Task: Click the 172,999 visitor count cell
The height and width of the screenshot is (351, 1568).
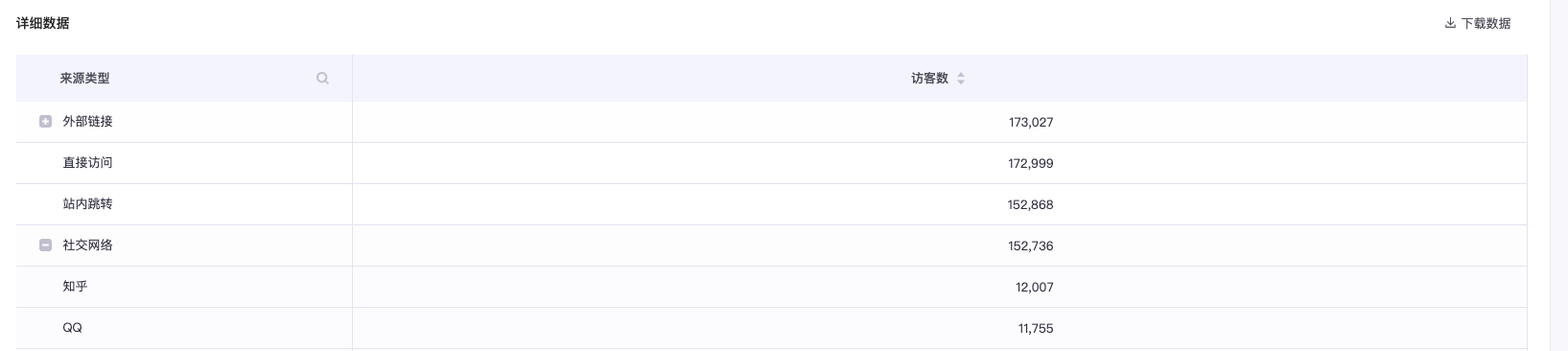Action: (x=1031, y=164)
